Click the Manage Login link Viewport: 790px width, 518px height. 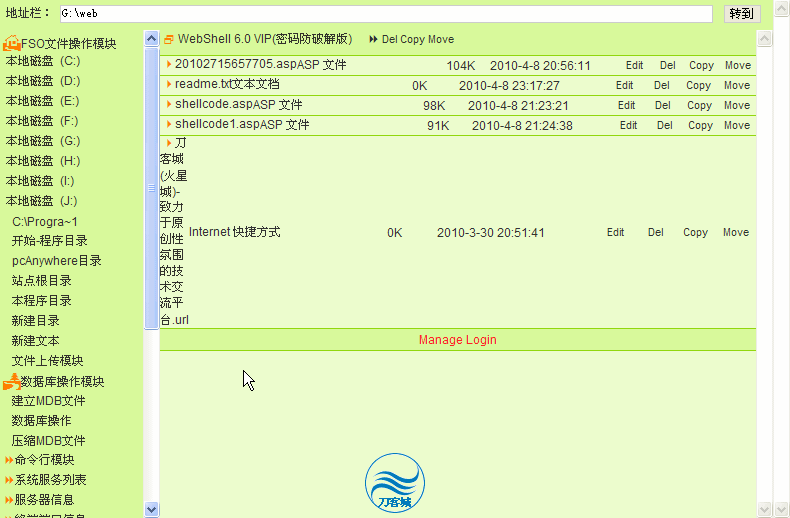(x=457, y=340)
